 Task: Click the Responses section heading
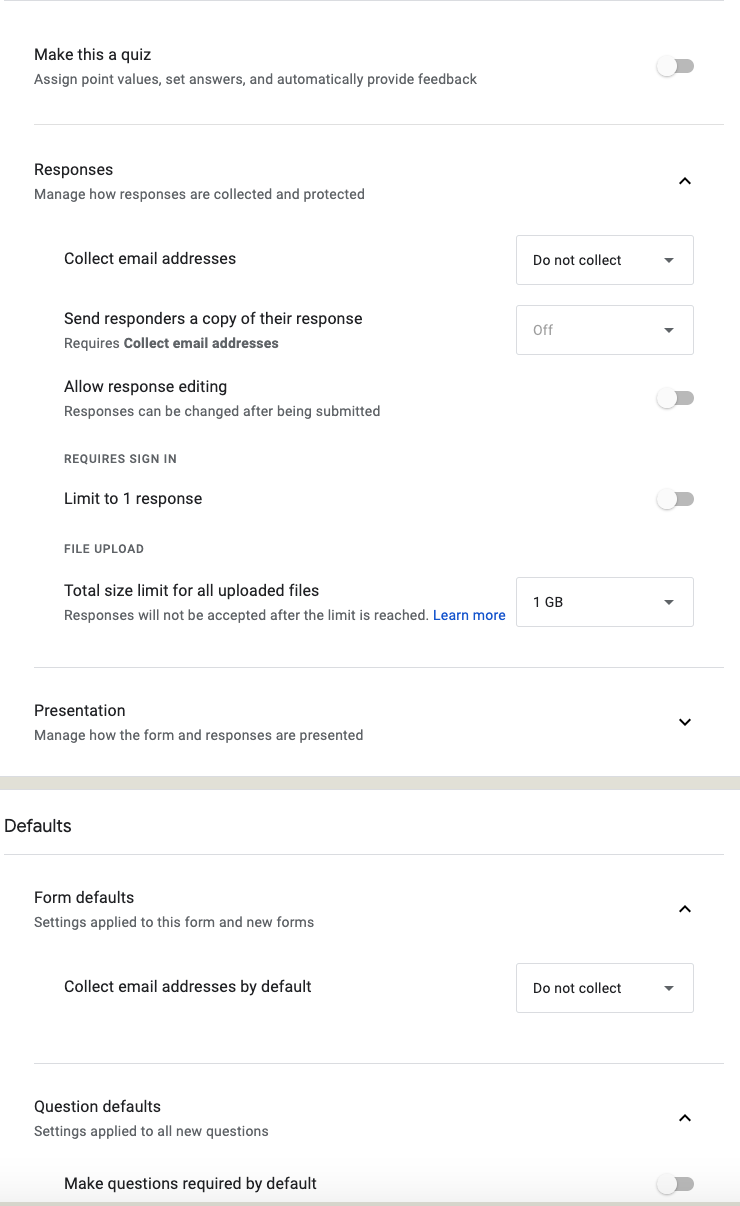click(x=74, y=170)
